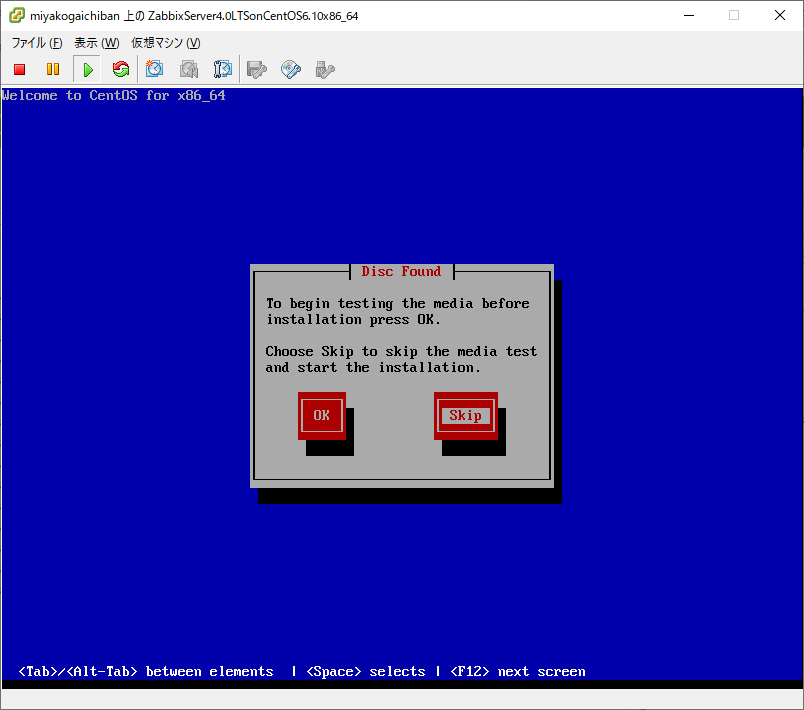Close the virtual machine console window
The image size is (804, 710).
pyautogui.click(x=780, y=15)
